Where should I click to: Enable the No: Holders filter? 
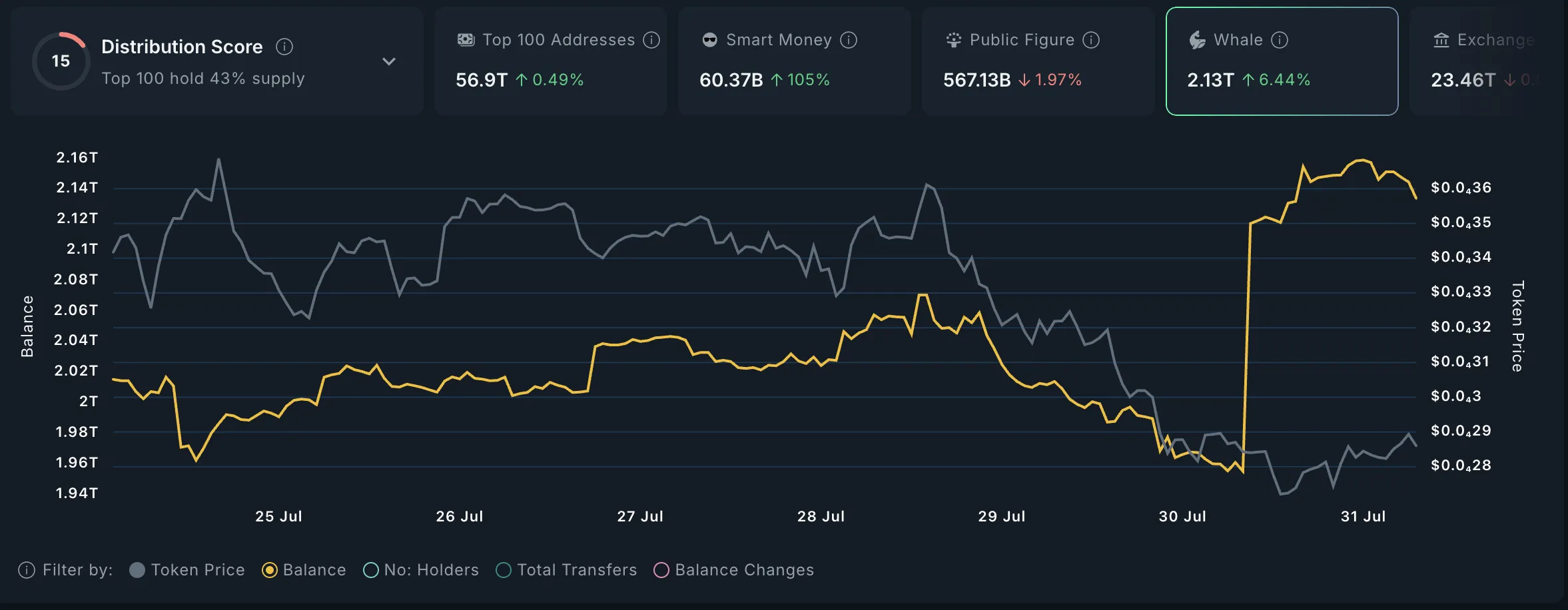pyautogui.click(x=371, y=570)
